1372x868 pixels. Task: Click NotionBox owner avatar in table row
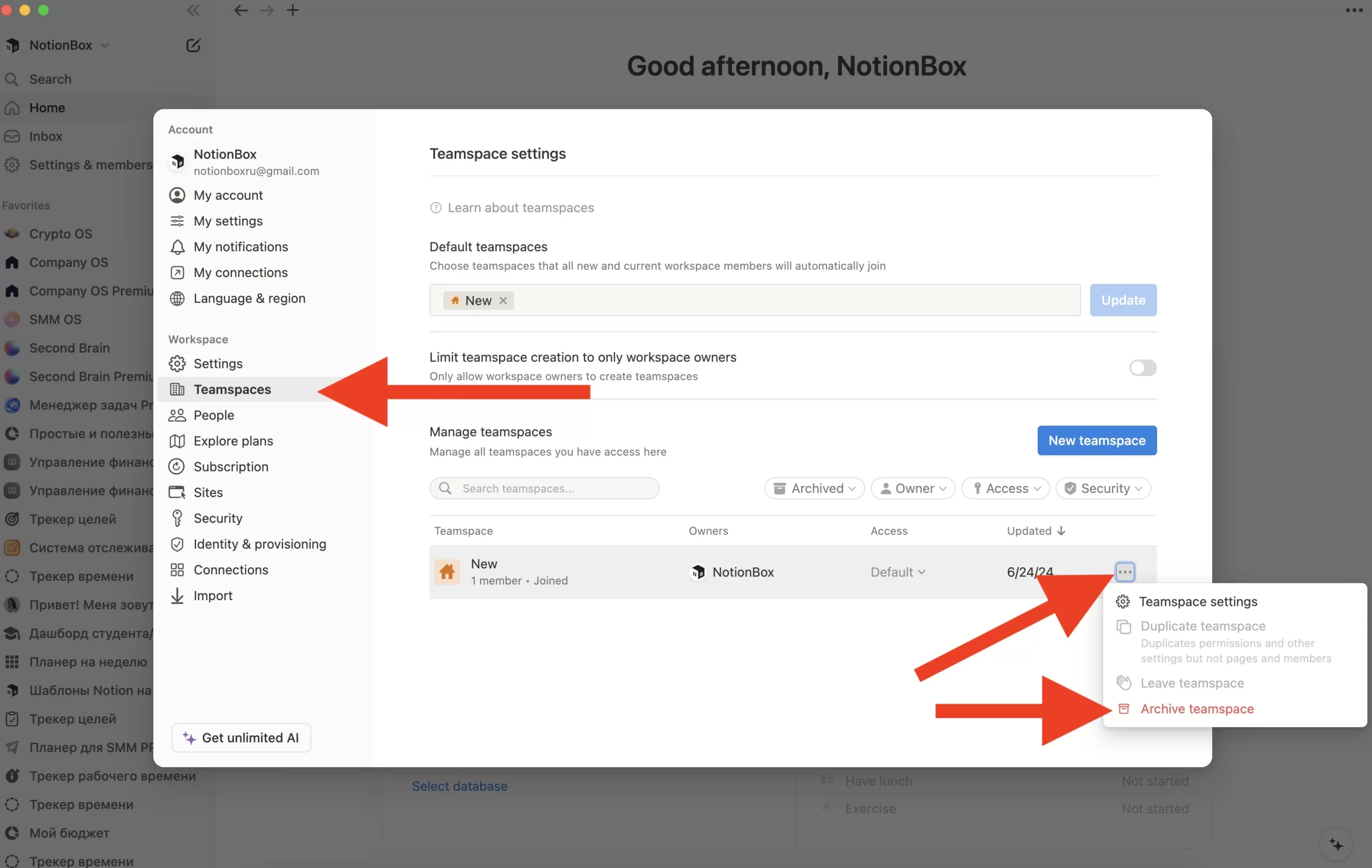pos(698,572)
